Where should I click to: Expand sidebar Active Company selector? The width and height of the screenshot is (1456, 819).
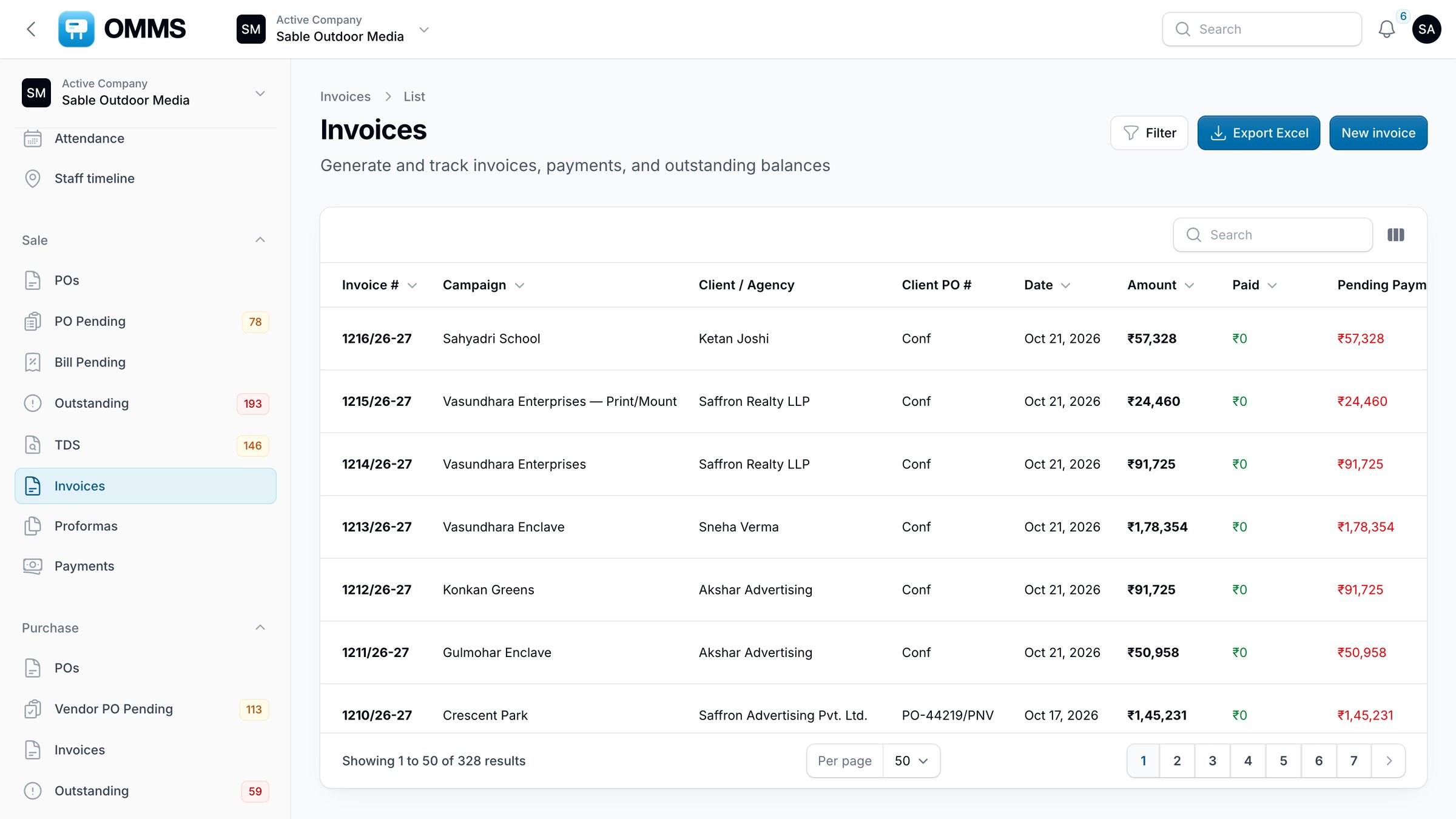[145, 93]
